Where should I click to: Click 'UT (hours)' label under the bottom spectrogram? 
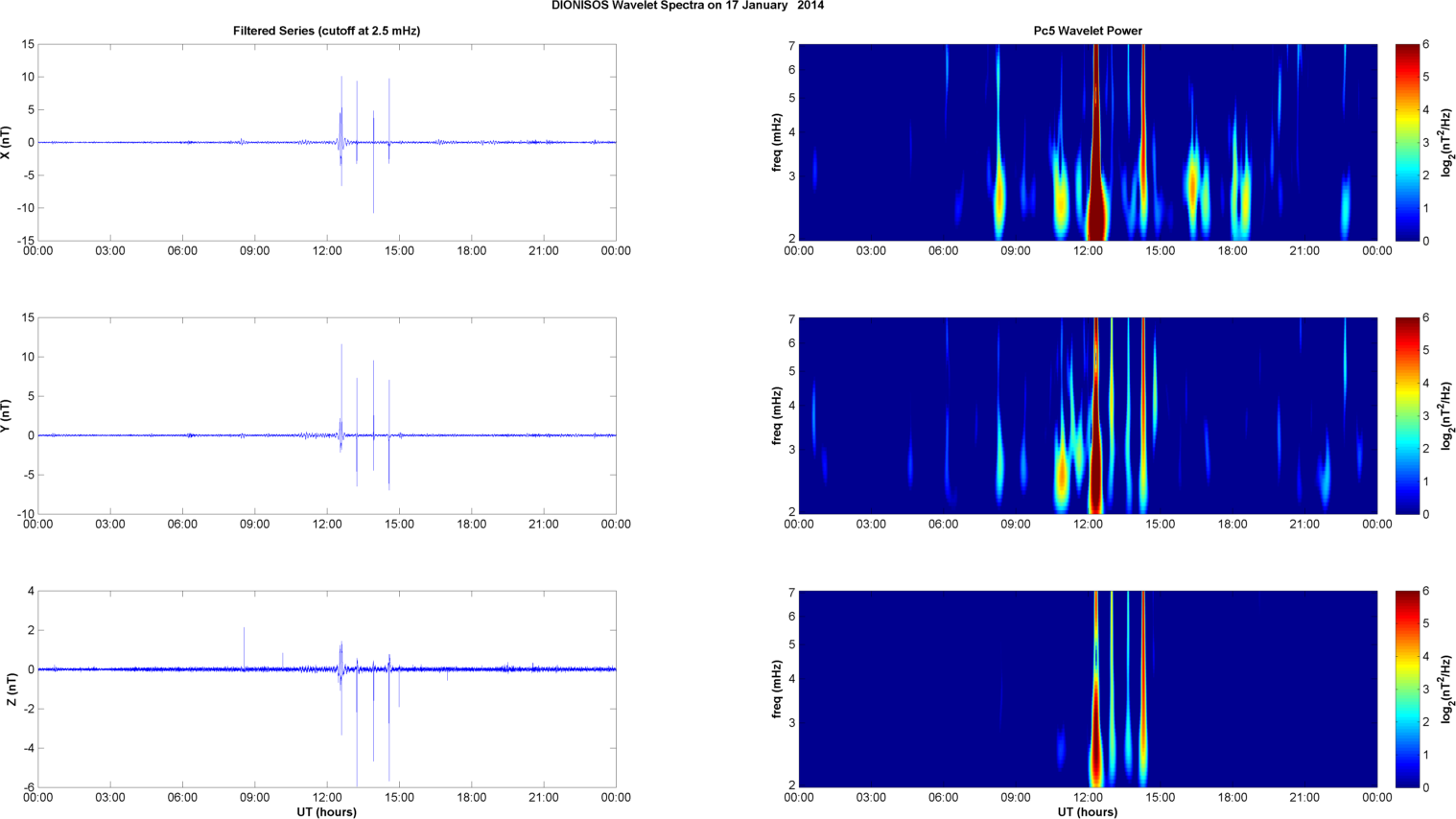(x=1088, y=811)
